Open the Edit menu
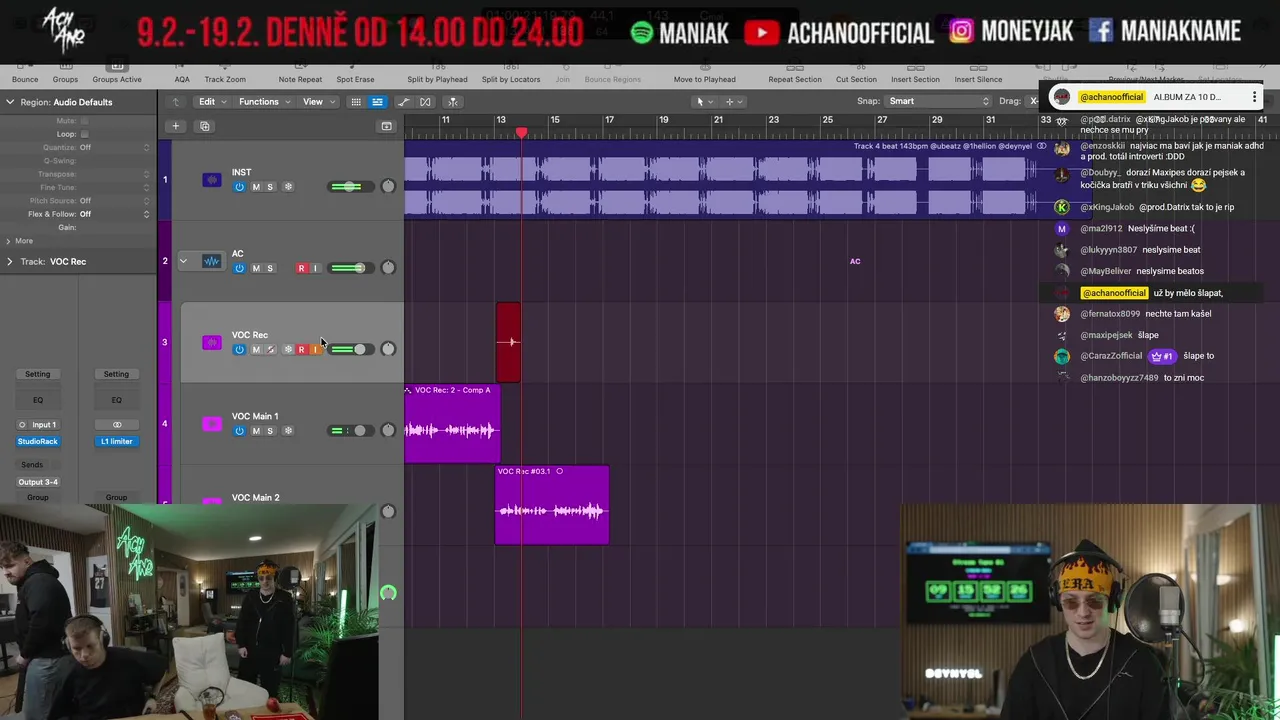Viewport: 1280px width, 720px height. (211, 101)
